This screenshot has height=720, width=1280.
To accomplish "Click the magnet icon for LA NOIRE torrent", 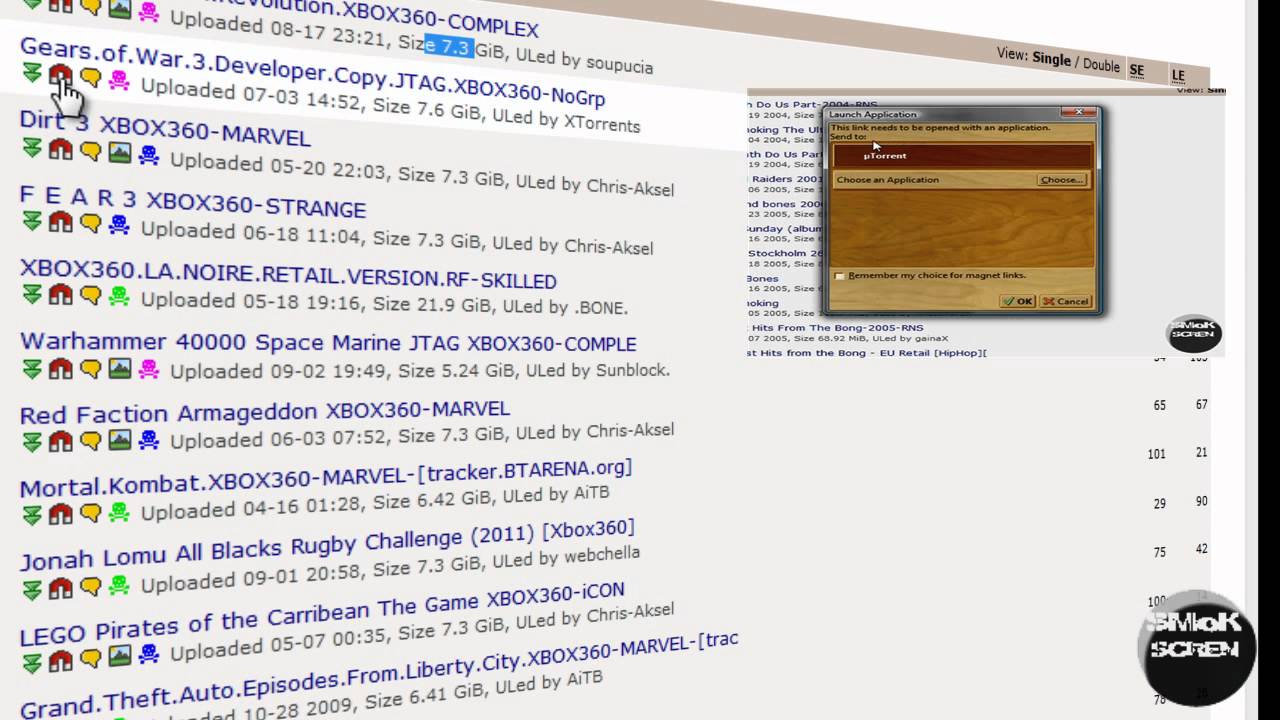I will (61, 294).
